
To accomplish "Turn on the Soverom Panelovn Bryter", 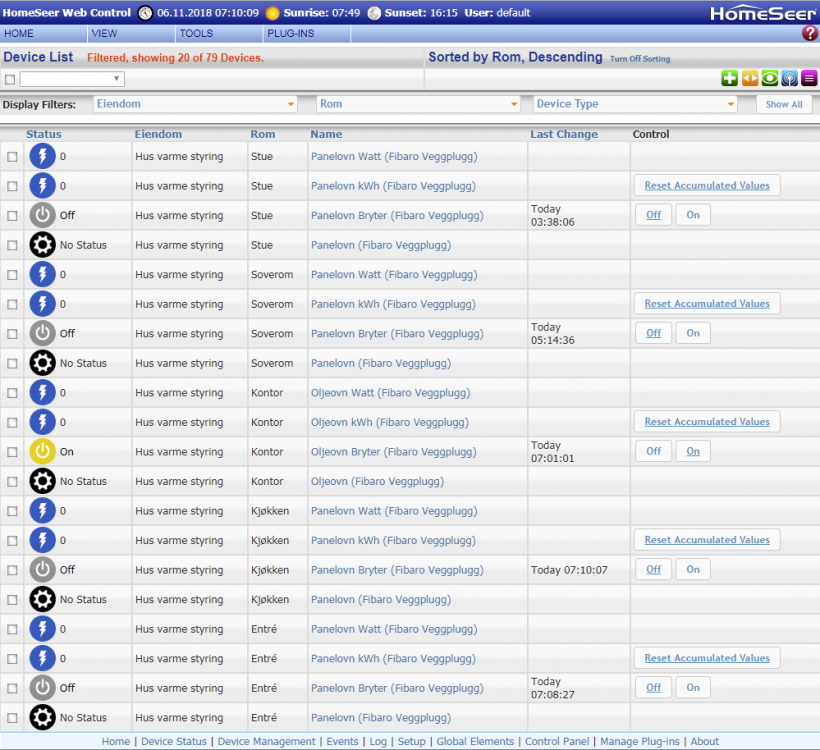I will [692, 333].
